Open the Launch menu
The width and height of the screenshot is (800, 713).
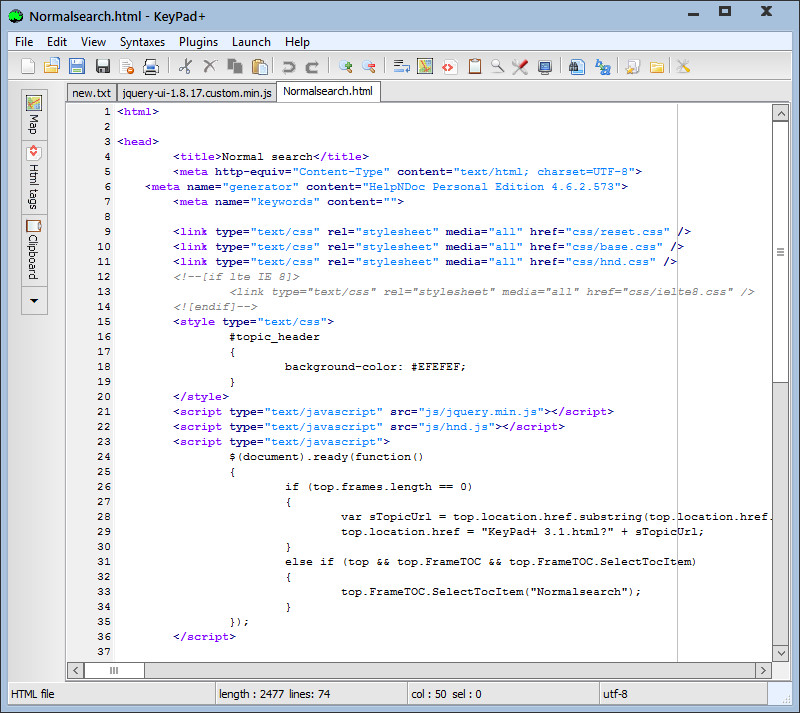point(251,42)
